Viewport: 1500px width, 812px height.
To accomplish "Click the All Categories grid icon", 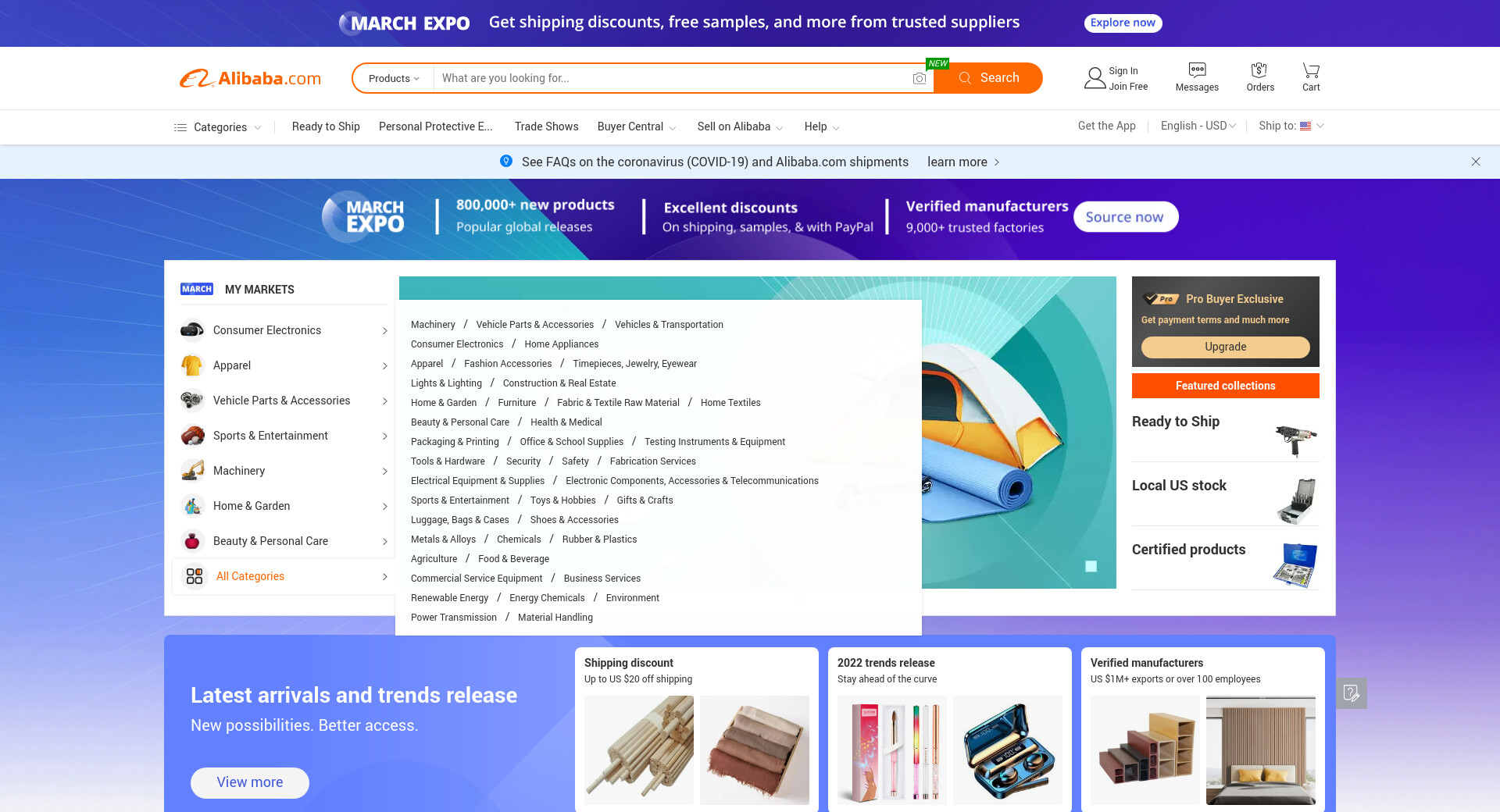I will tap(195, 576).
